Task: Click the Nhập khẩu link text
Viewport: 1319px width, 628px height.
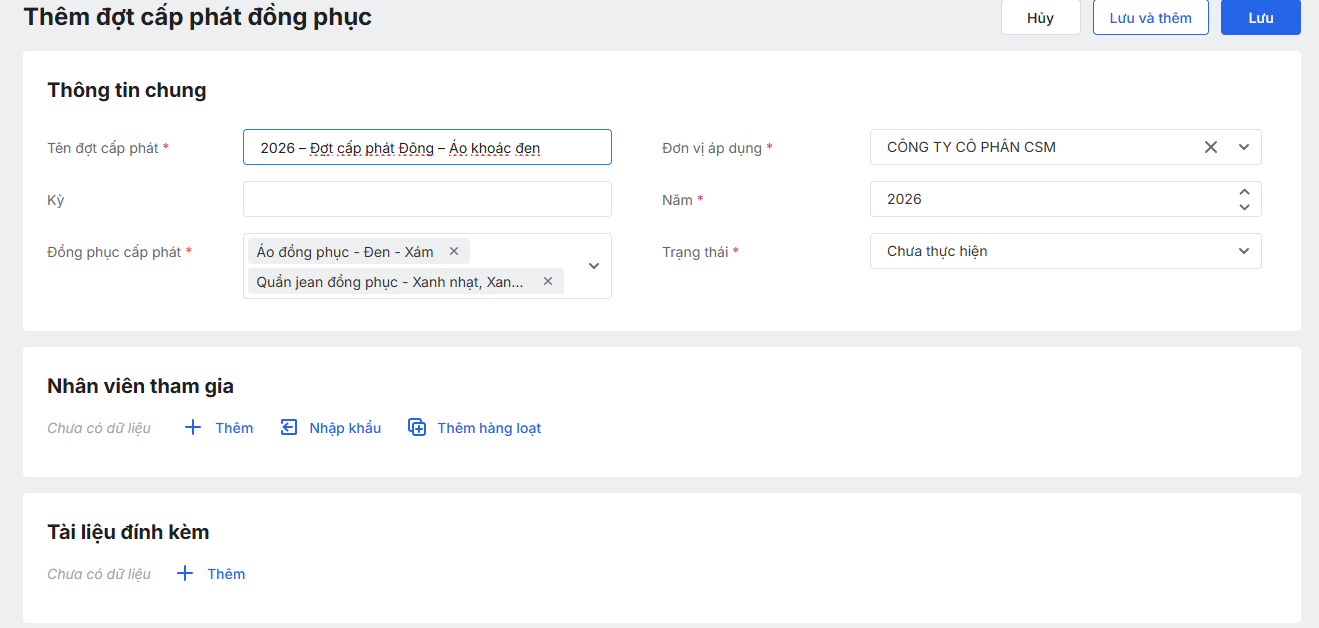Action: [345, 428]
